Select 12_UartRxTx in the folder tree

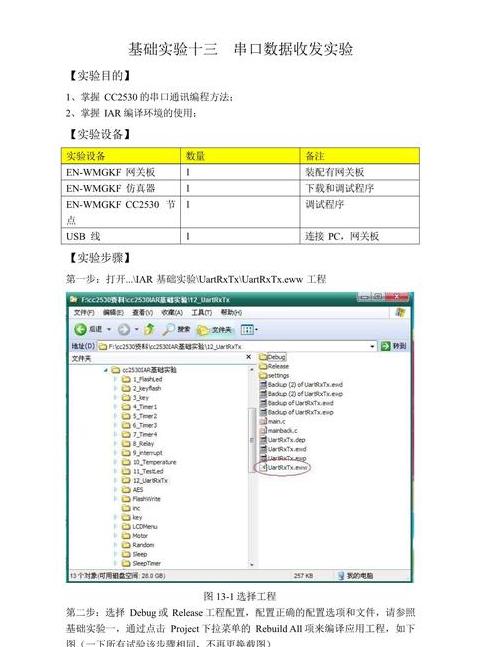145,480
